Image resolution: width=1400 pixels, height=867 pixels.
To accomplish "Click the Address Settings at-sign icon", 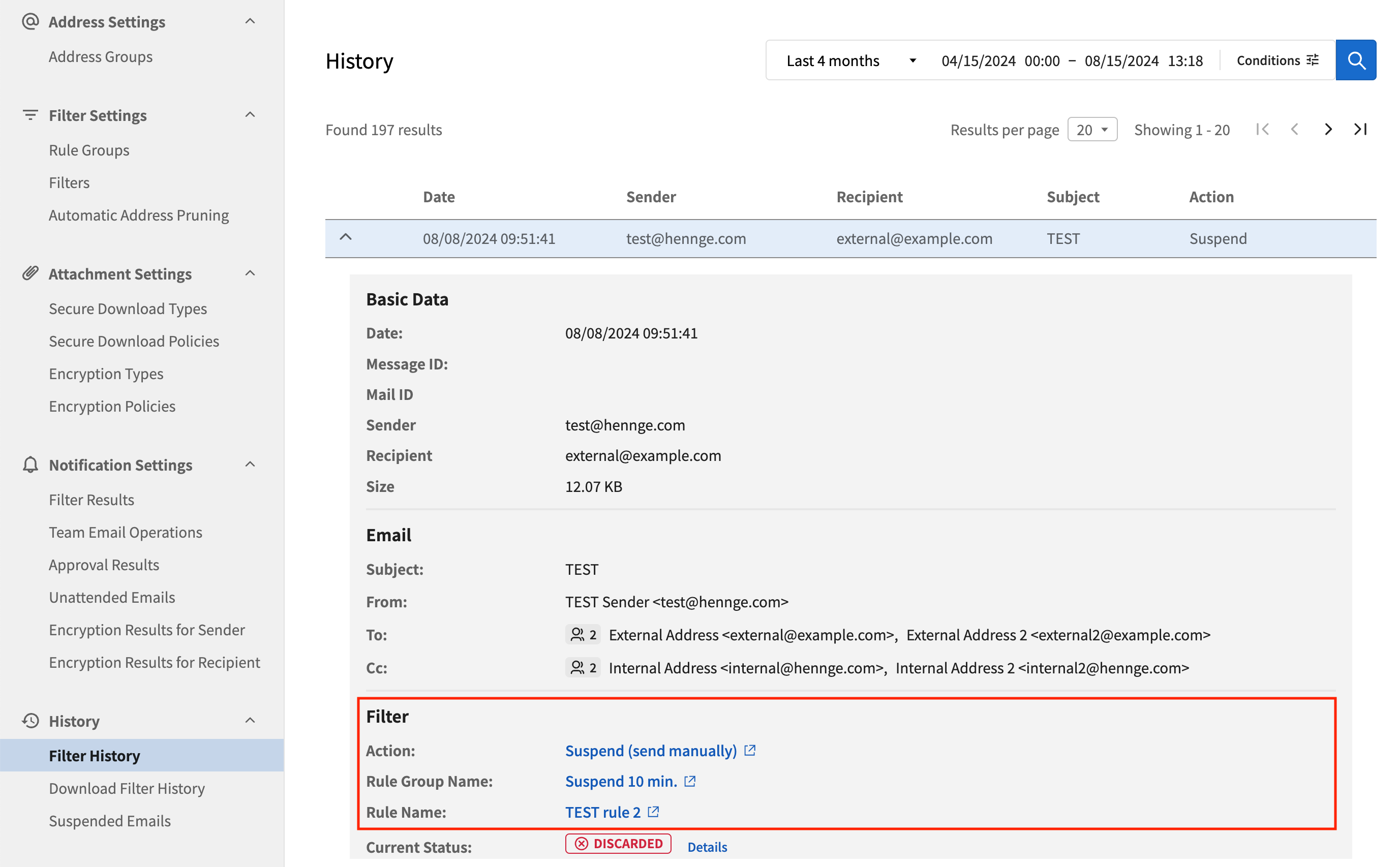I will [30, 22].
